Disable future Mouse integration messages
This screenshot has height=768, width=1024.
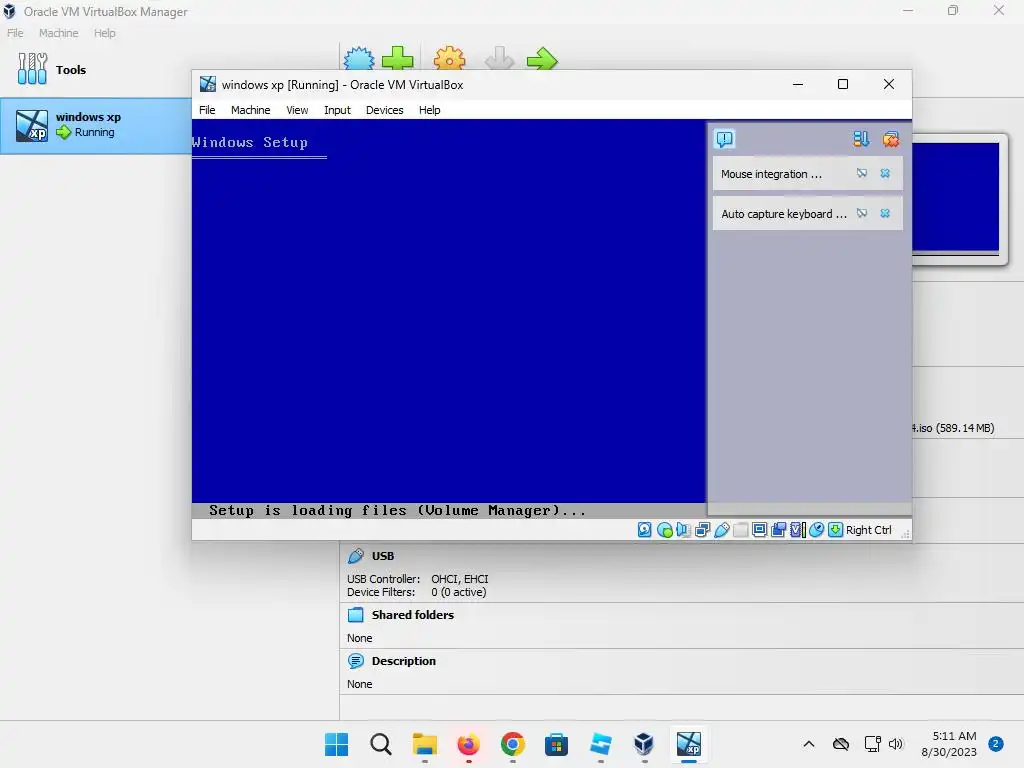[862, 173]
